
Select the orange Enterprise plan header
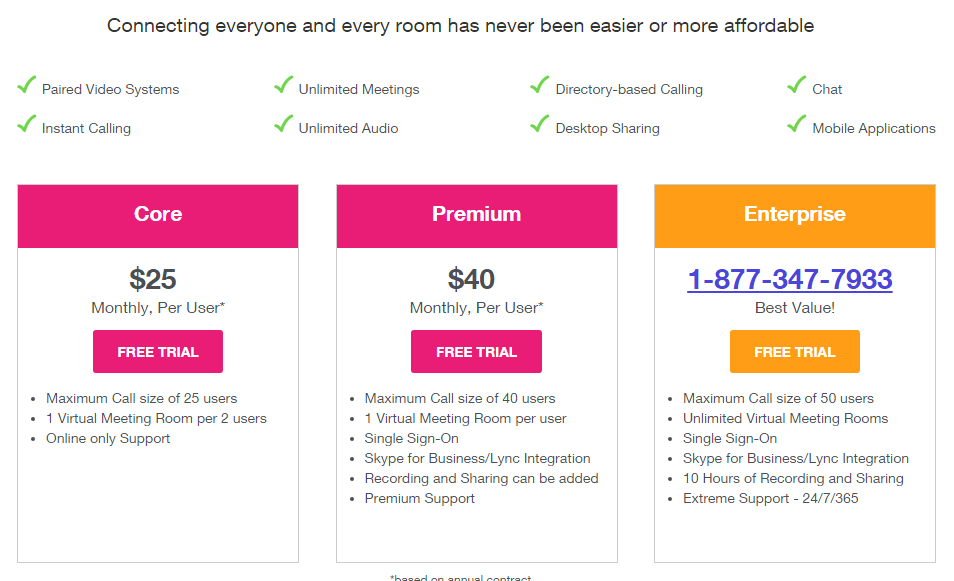795,215
